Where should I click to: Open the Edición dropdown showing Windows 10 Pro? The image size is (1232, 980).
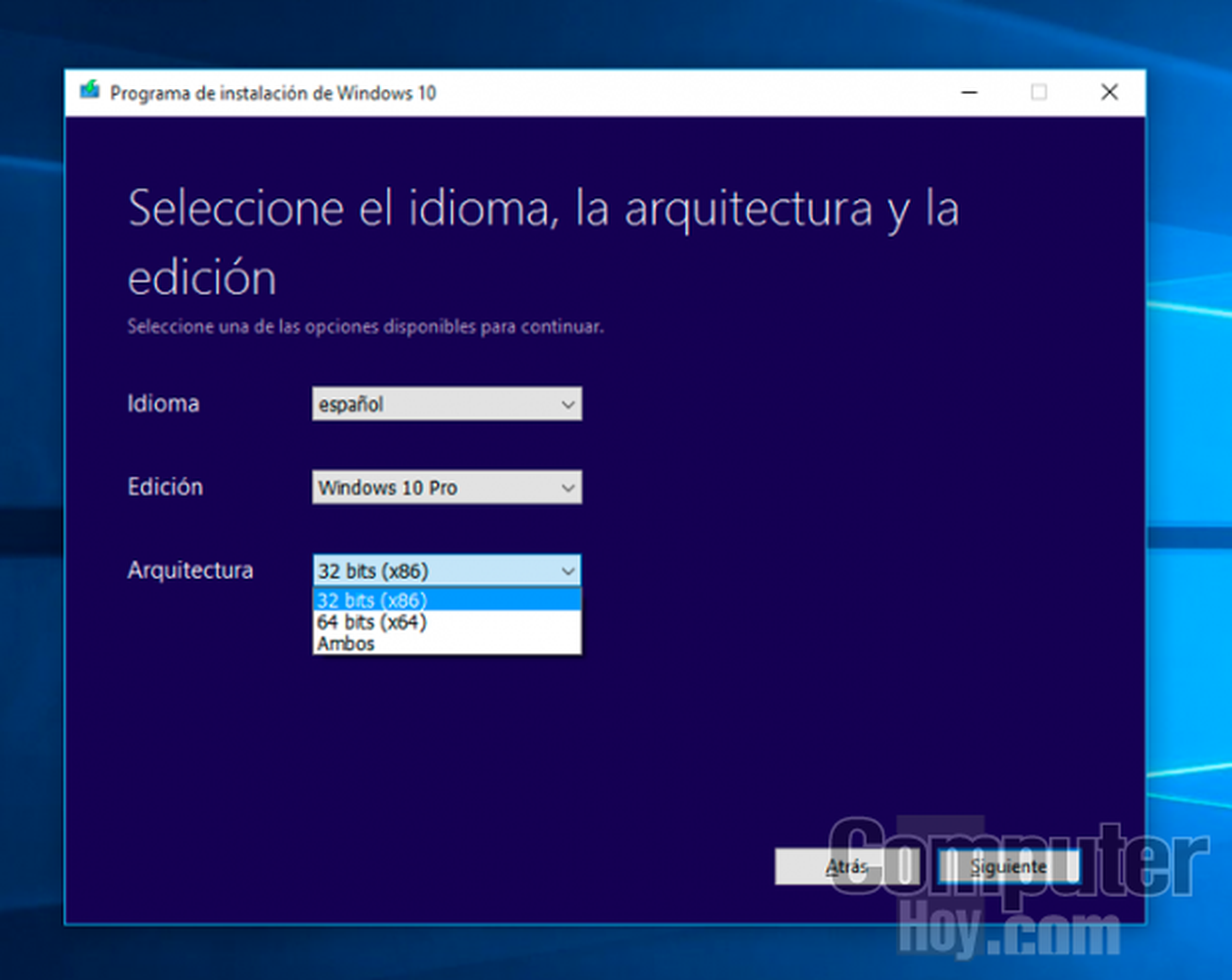click(447, 487)
